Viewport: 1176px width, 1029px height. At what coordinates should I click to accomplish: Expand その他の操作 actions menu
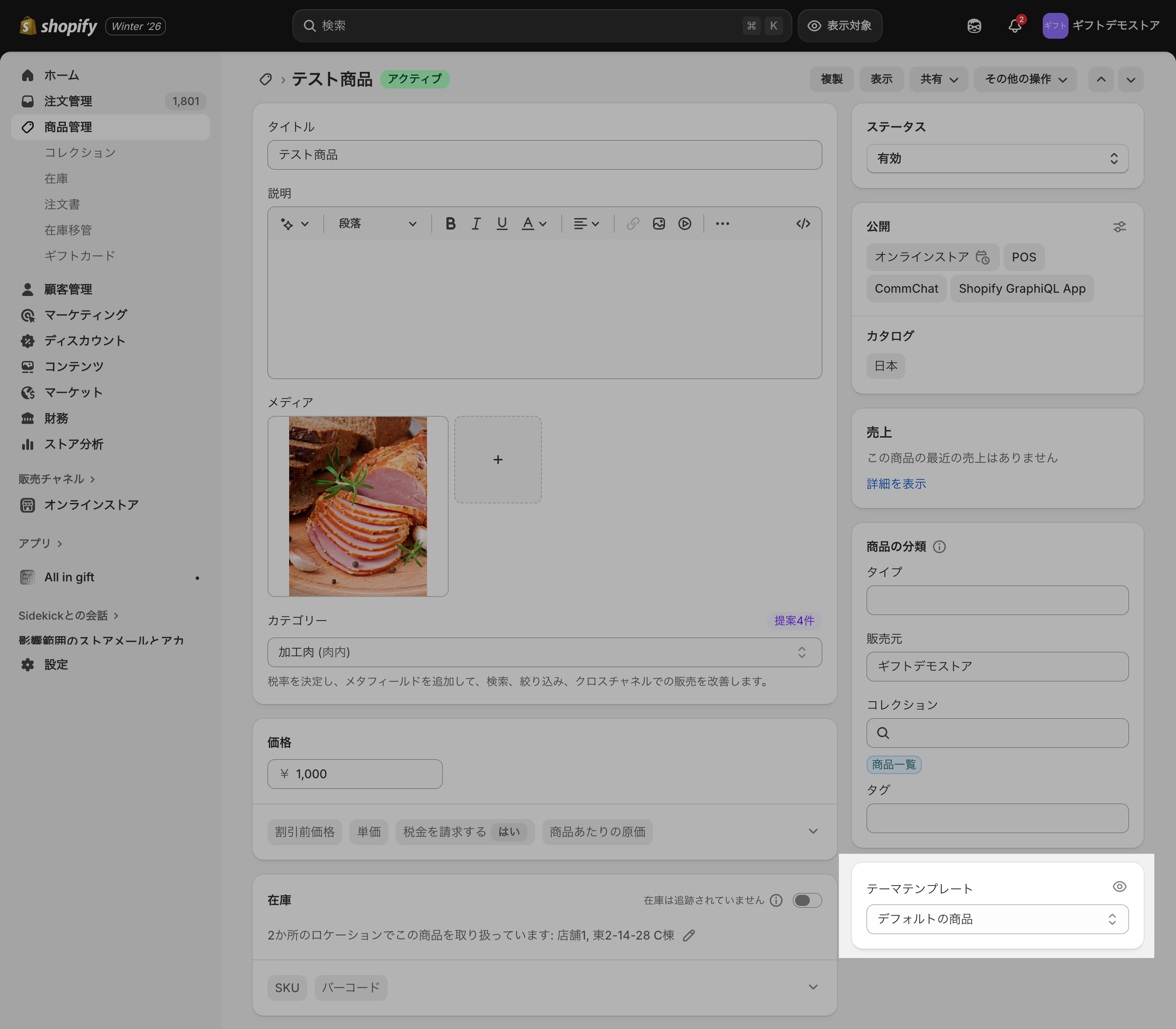(1025, 79)
